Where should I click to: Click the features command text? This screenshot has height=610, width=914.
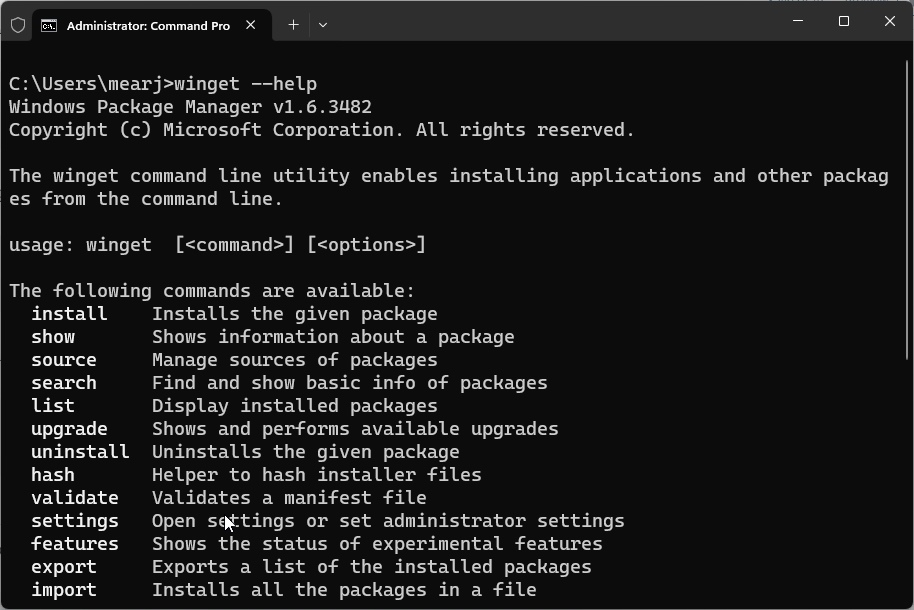pyautogui.click(x=74, y=543)
